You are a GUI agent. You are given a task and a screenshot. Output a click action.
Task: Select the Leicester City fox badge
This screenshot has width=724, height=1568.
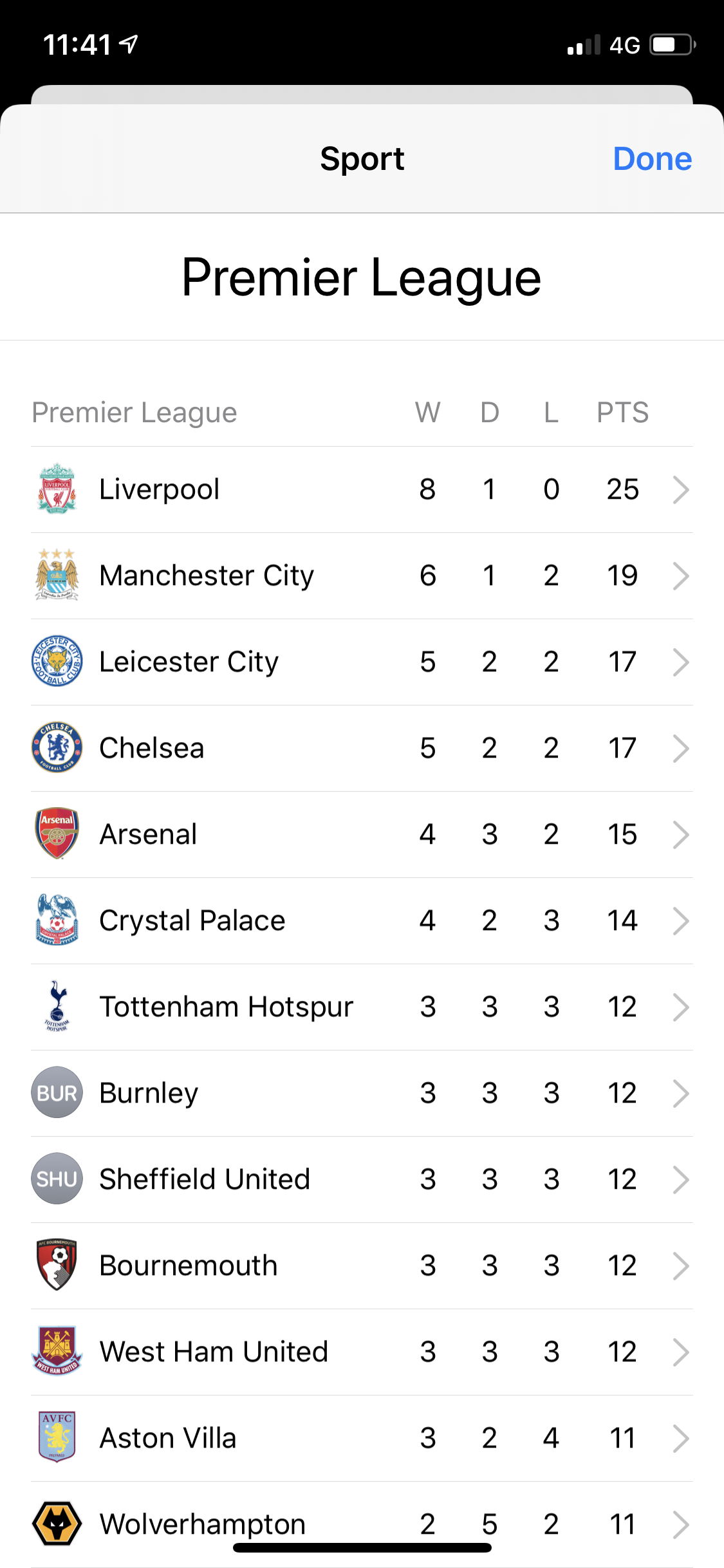pos(57,661)
